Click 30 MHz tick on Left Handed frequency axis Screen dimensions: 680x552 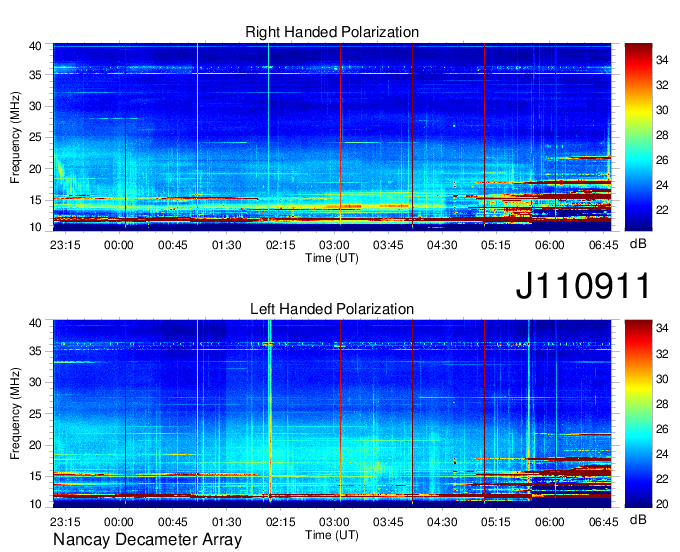click(35, 382)
